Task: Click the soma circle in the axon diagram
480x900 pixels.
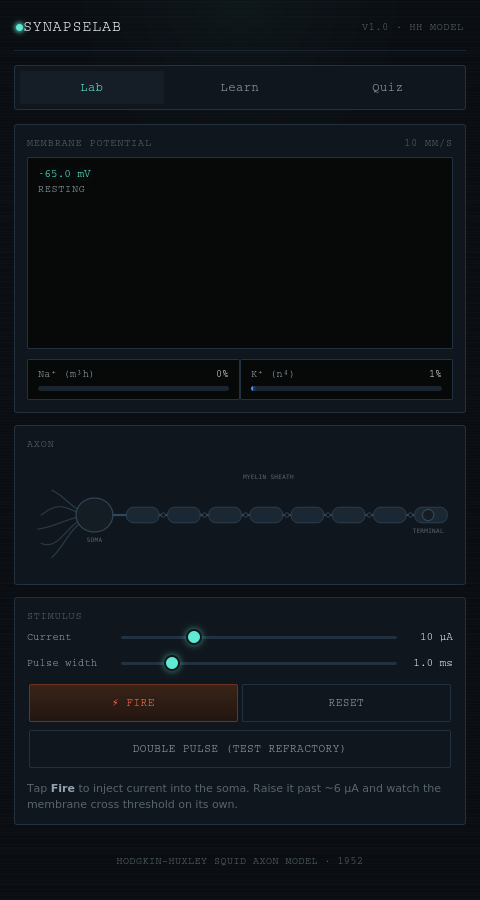Action: point(94,515)
